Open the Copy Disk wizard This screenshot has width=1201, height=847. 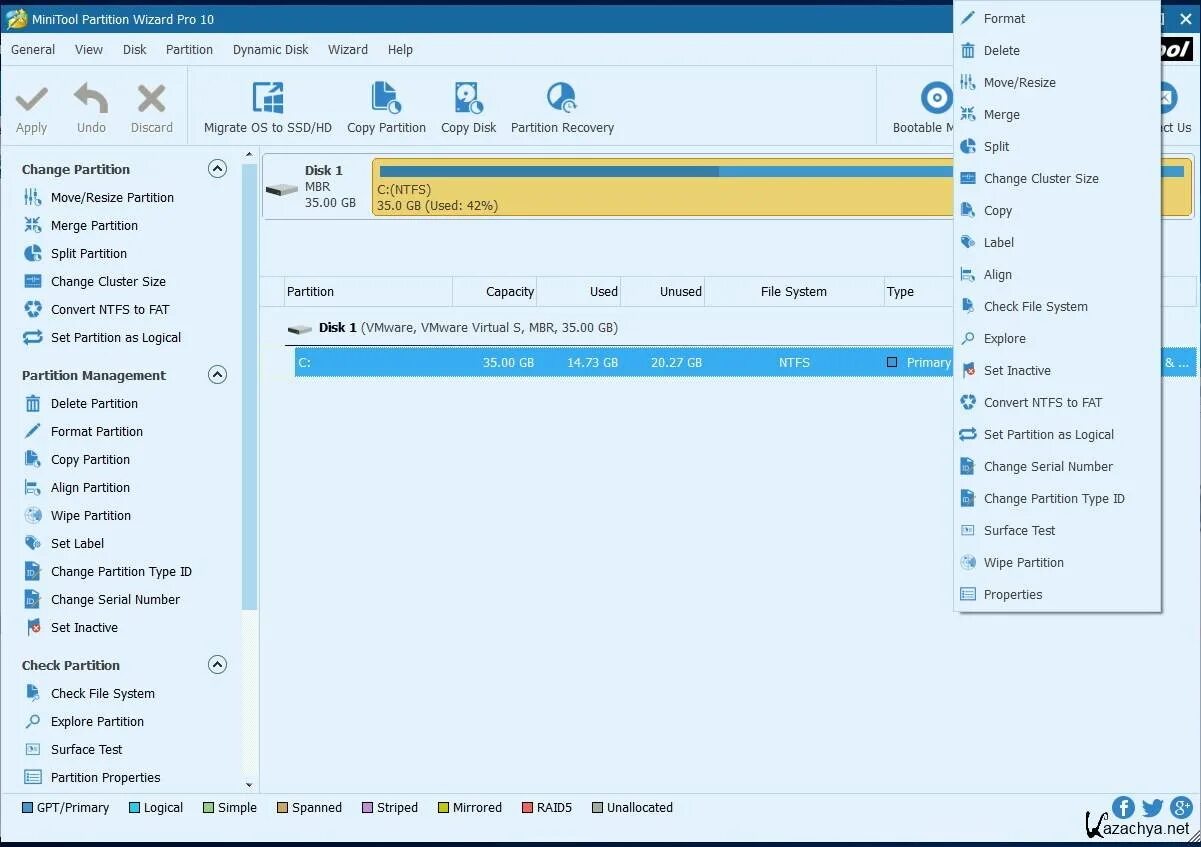[469, 108]
